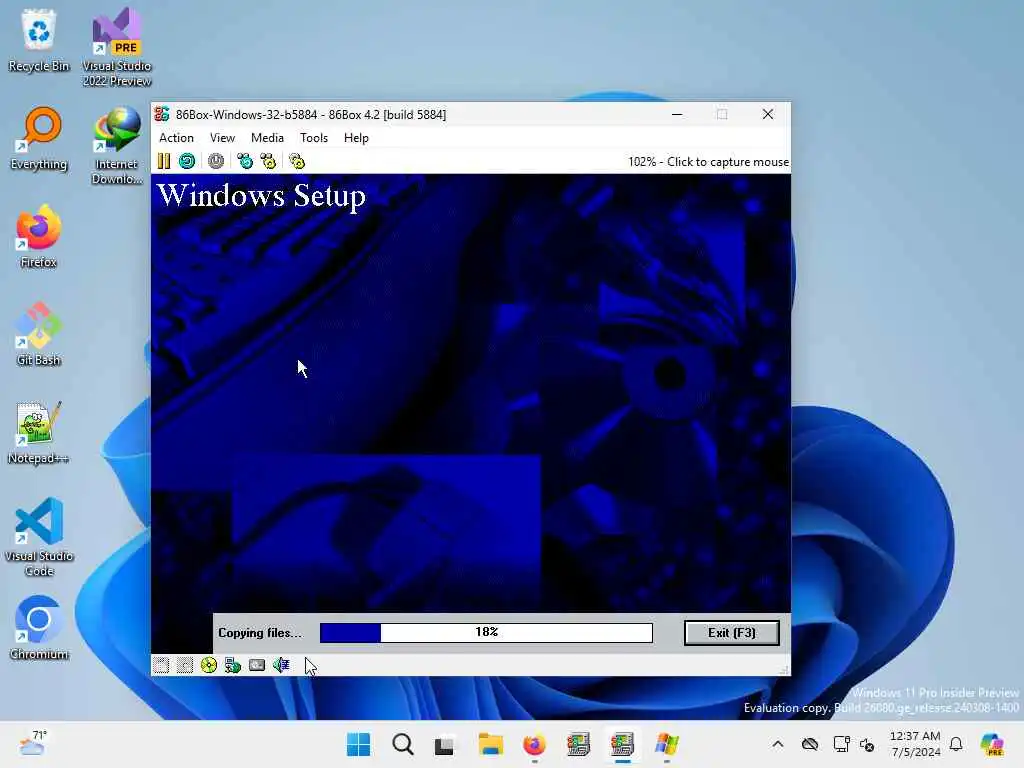Viewport: 1024px width, 768px height.
Task: Click the inactive 86Box taskbar icon
Action: pos(578,744)
